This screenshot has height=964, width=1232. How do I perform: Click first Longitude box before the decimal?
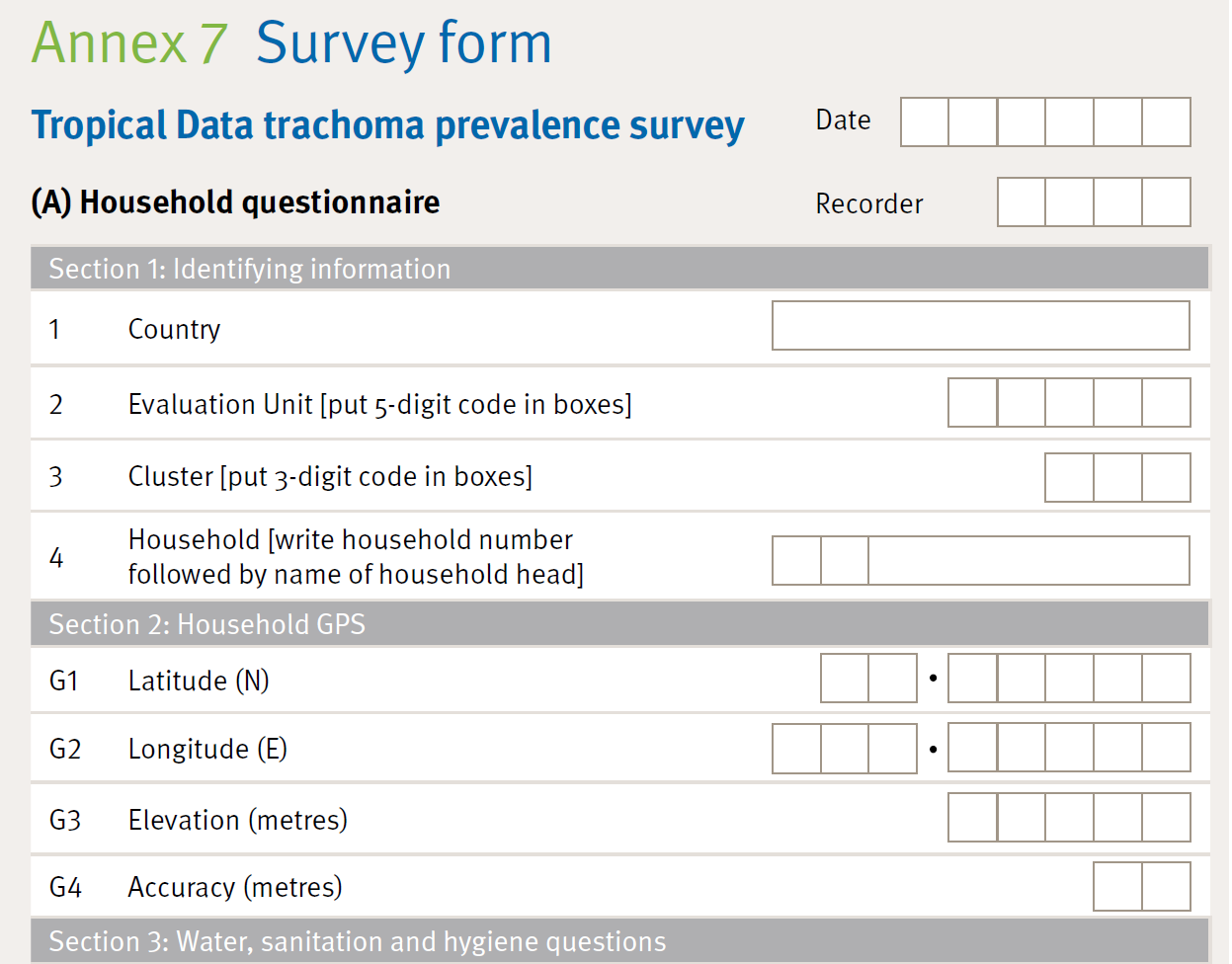[x=796, y=749]
